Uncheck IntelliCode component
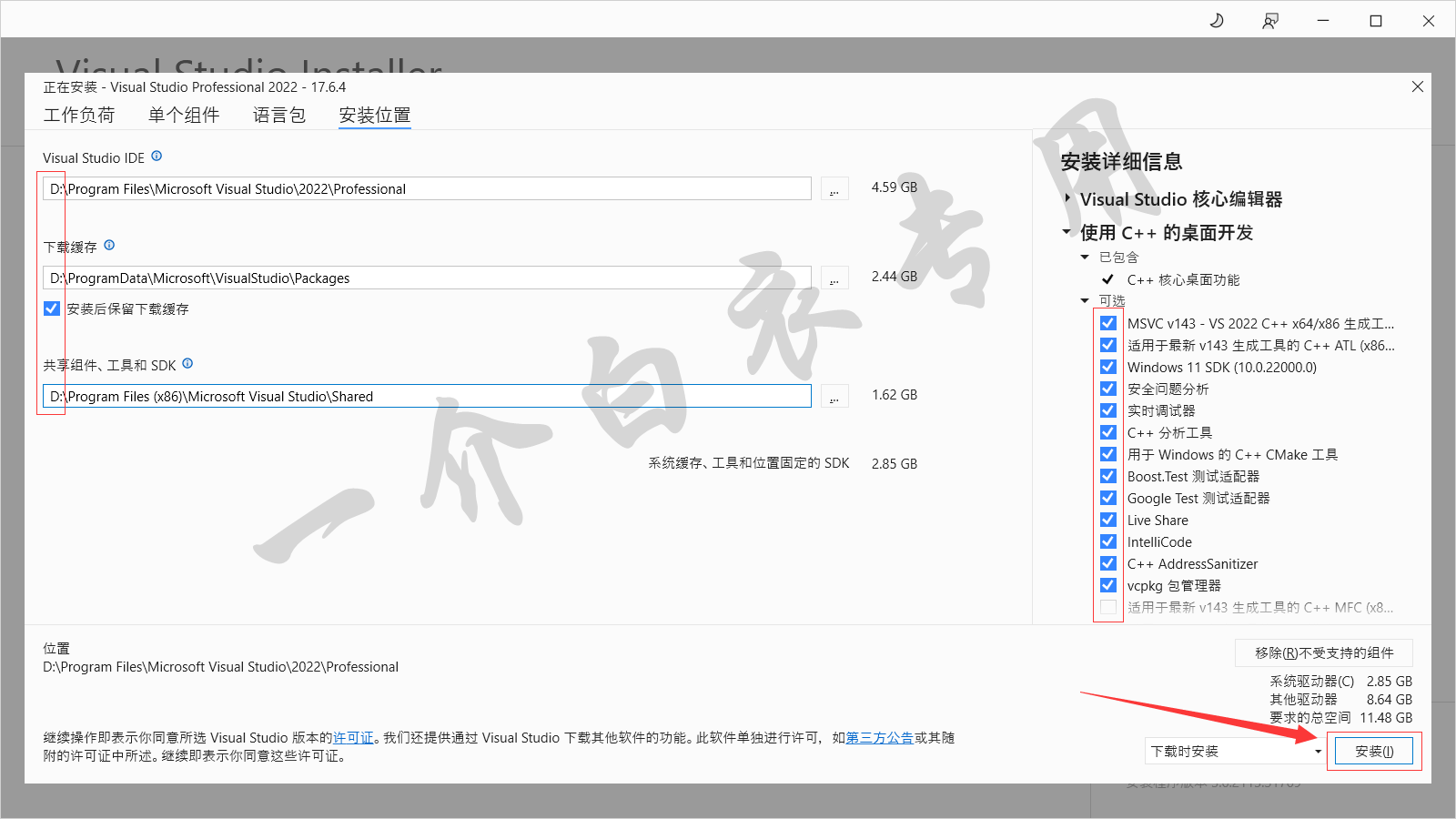 tap(1107, 541)
